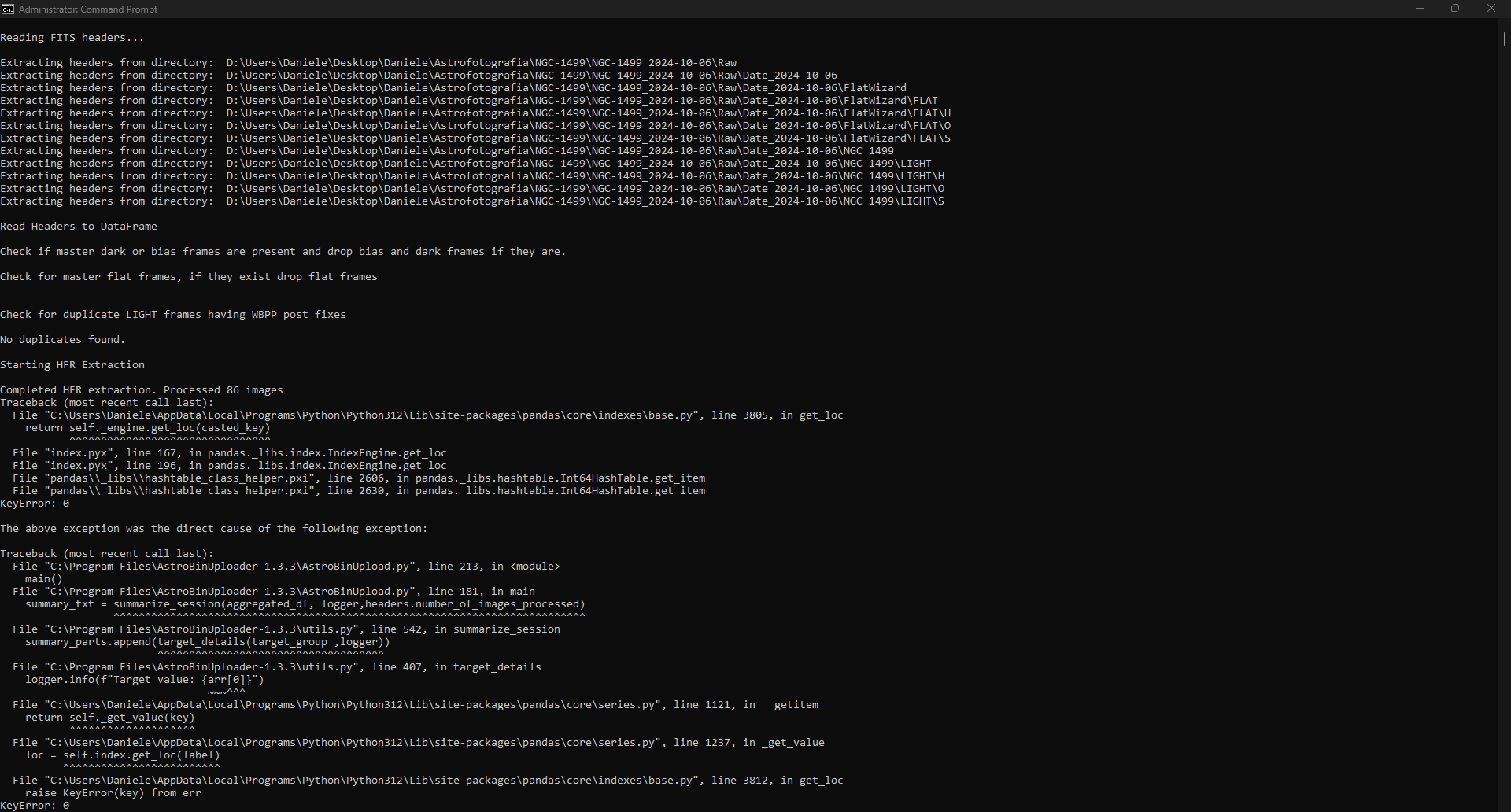Click the 'logger.info(f"Target value' code line

145,680
